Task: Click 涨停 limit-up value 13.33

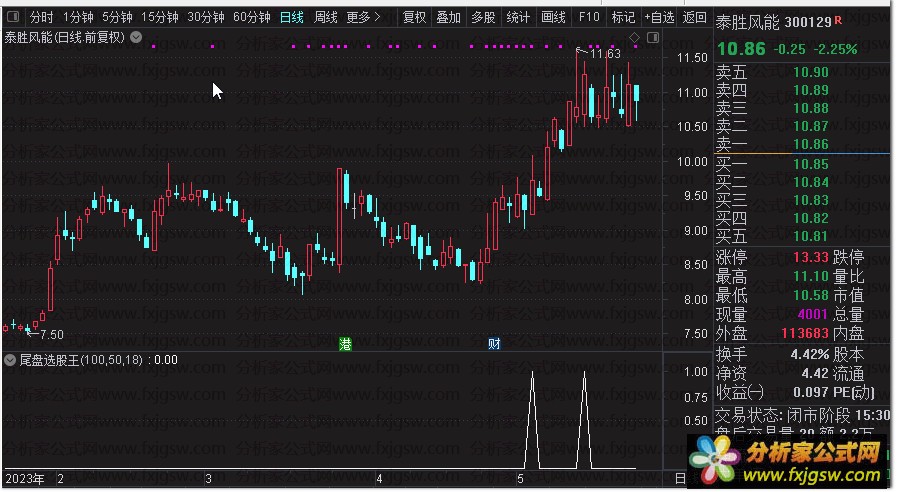Action: click(811, 257)
